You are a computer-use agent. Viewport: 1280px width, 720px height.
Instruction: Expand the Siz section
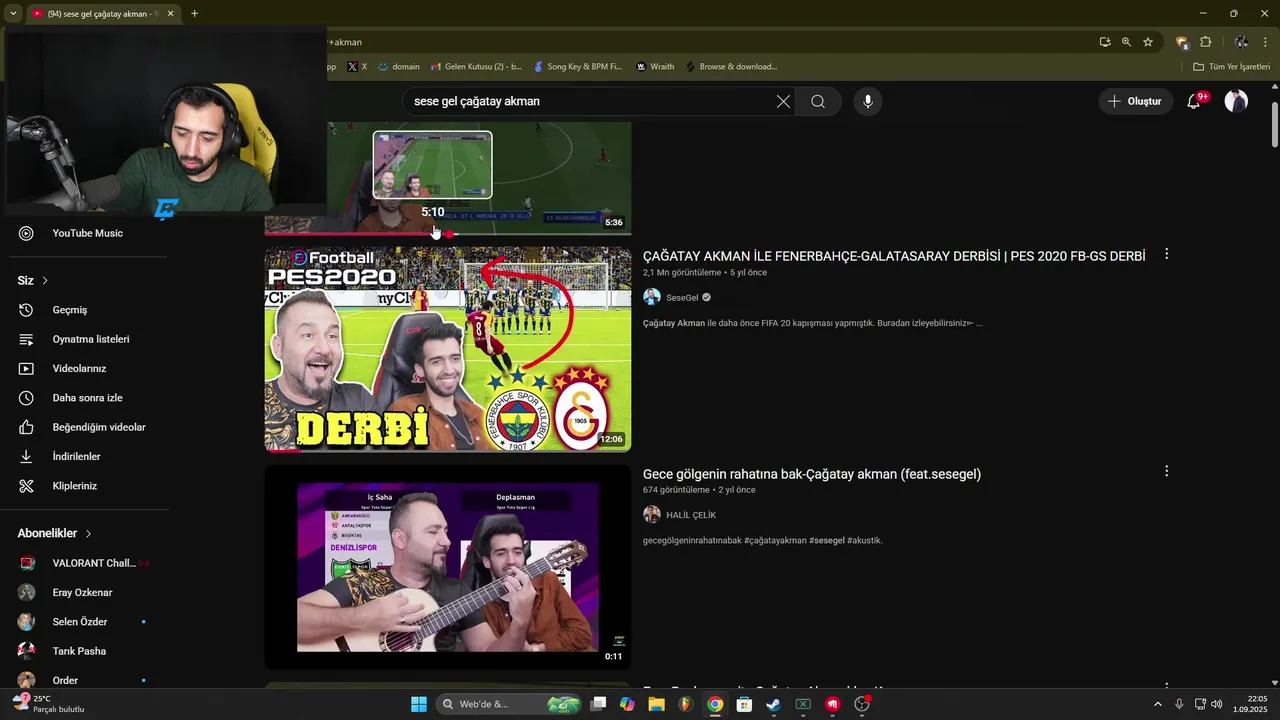click(x=33, y=280)
